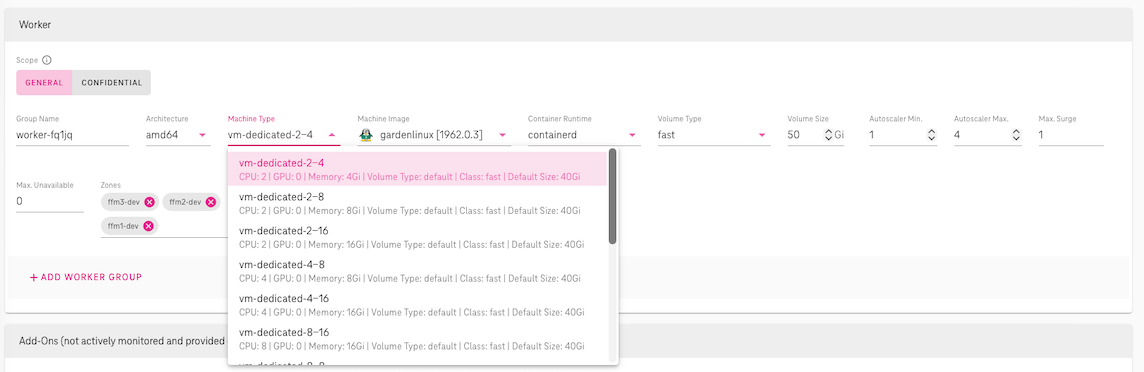Open the Architecture amd64 dropdown
Screen dimensions: 1144x372
[x=178, y=135]
